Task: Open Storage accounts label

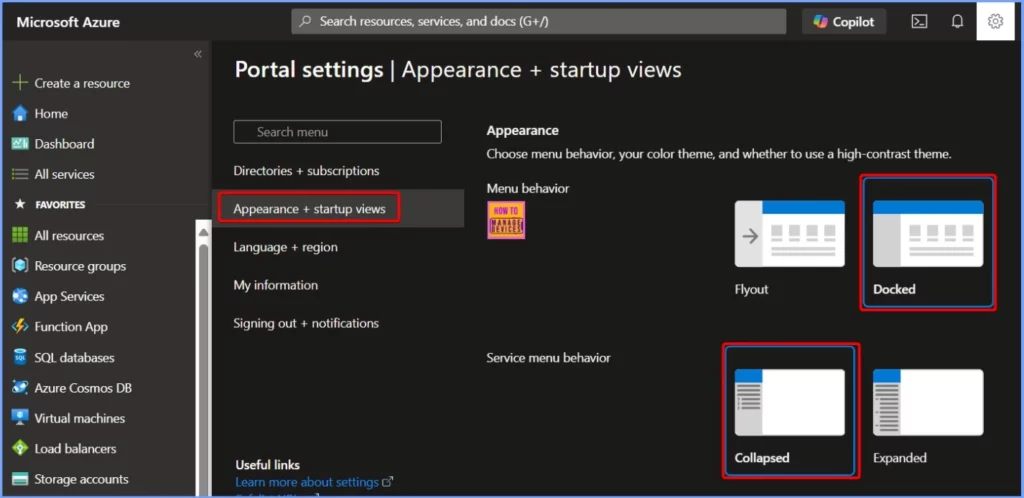Action: tap(82, 479)
